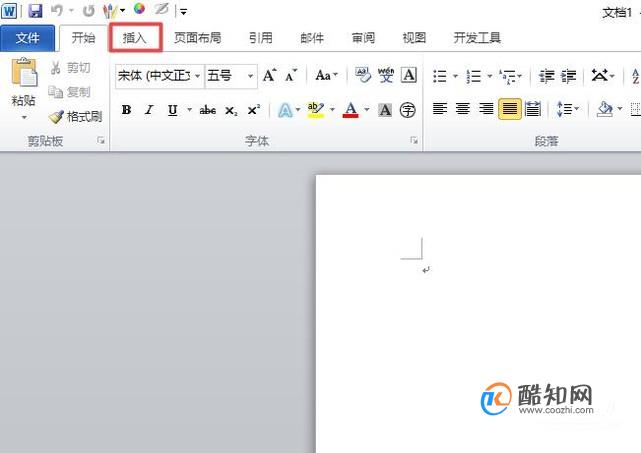
Task: Open the highlight color dropdown arrow
Action: (332, 110)
